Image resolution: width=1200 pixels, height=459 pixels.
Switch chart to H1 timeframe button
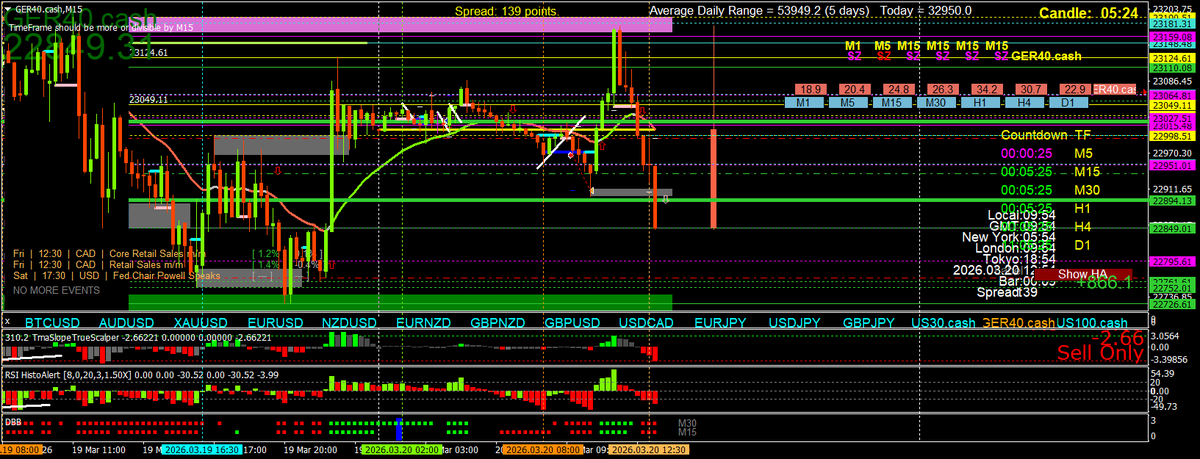[x=980, y=103]
